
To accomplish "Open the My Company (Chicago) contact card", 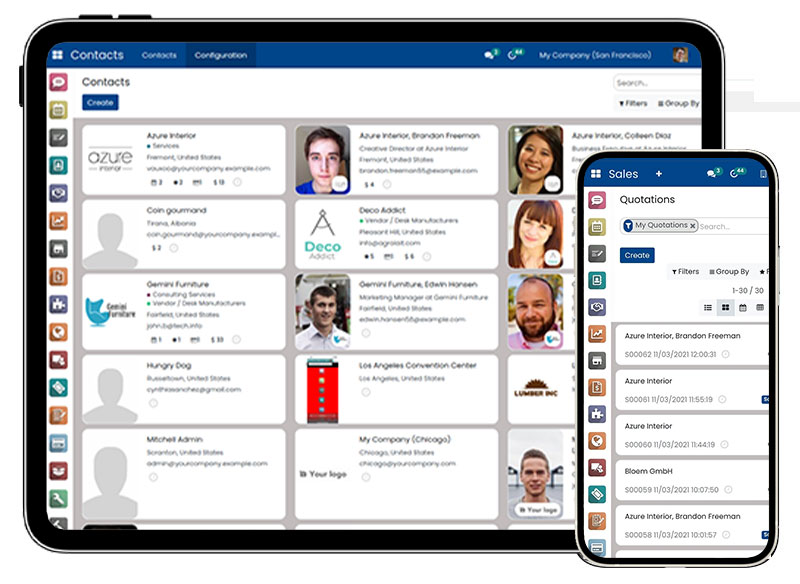I will [x=396, y=474].
